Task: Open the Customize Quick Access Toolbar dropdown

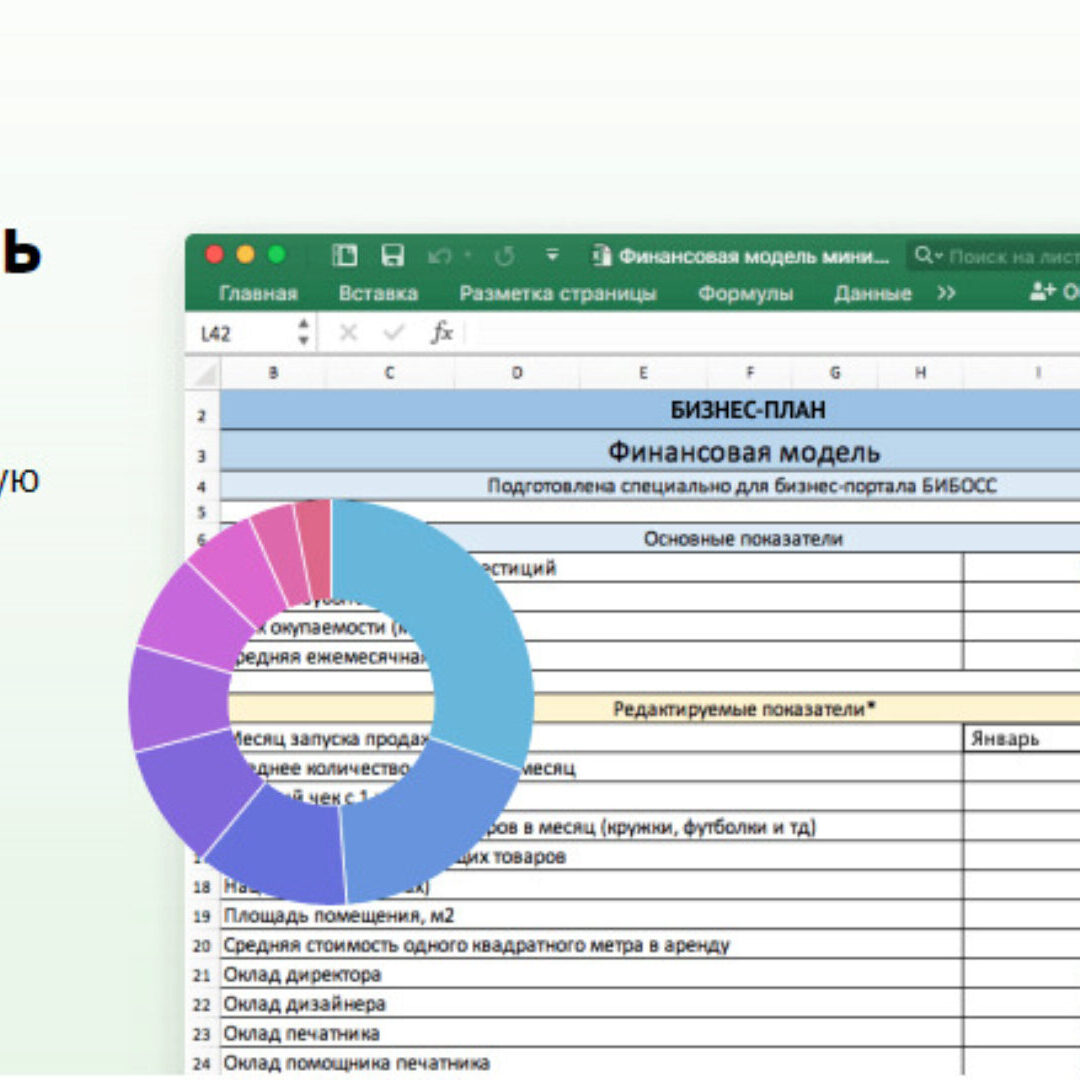Action: click(x=552, y=256)
